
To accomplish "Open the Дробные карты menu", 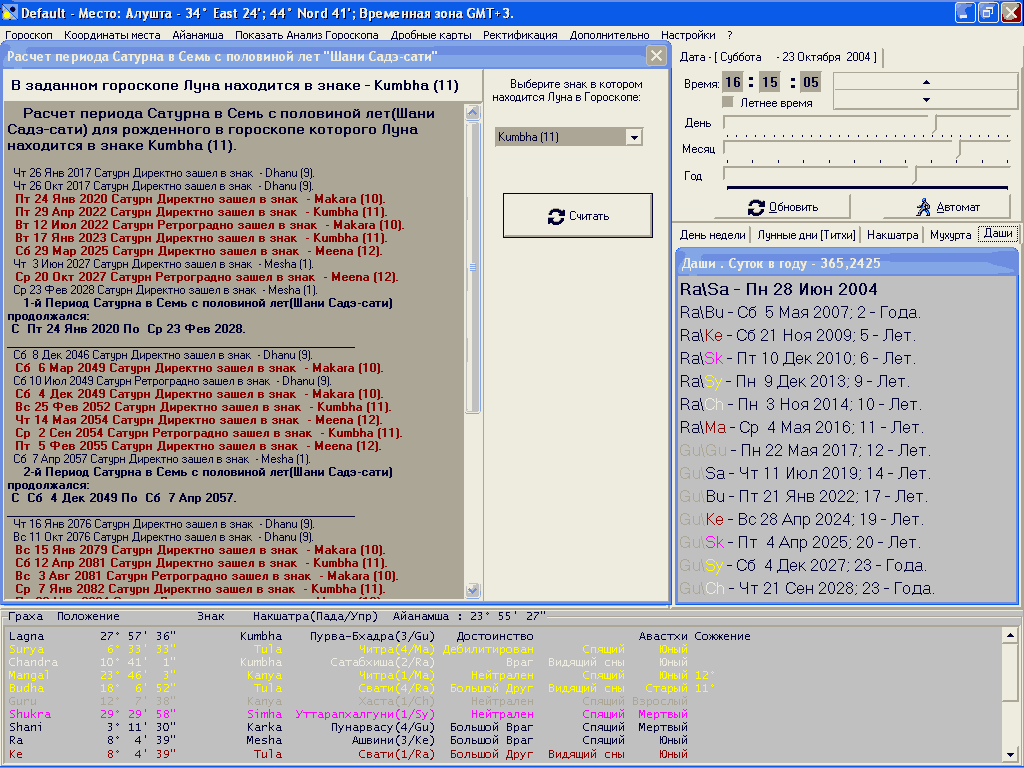I will pos(431,35).
